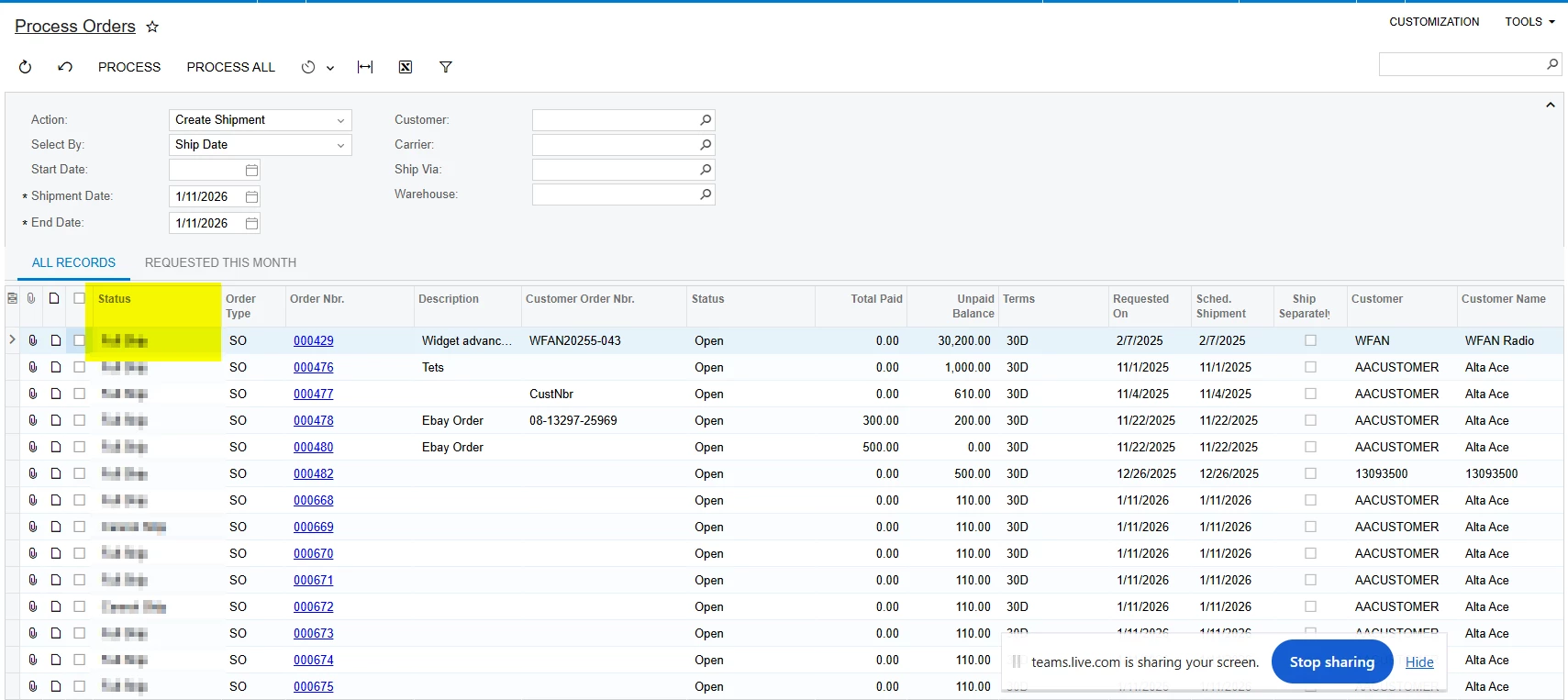Open the TOOLS dropdown menu
Screen dimensions: 1568x700
[1529, 22]
